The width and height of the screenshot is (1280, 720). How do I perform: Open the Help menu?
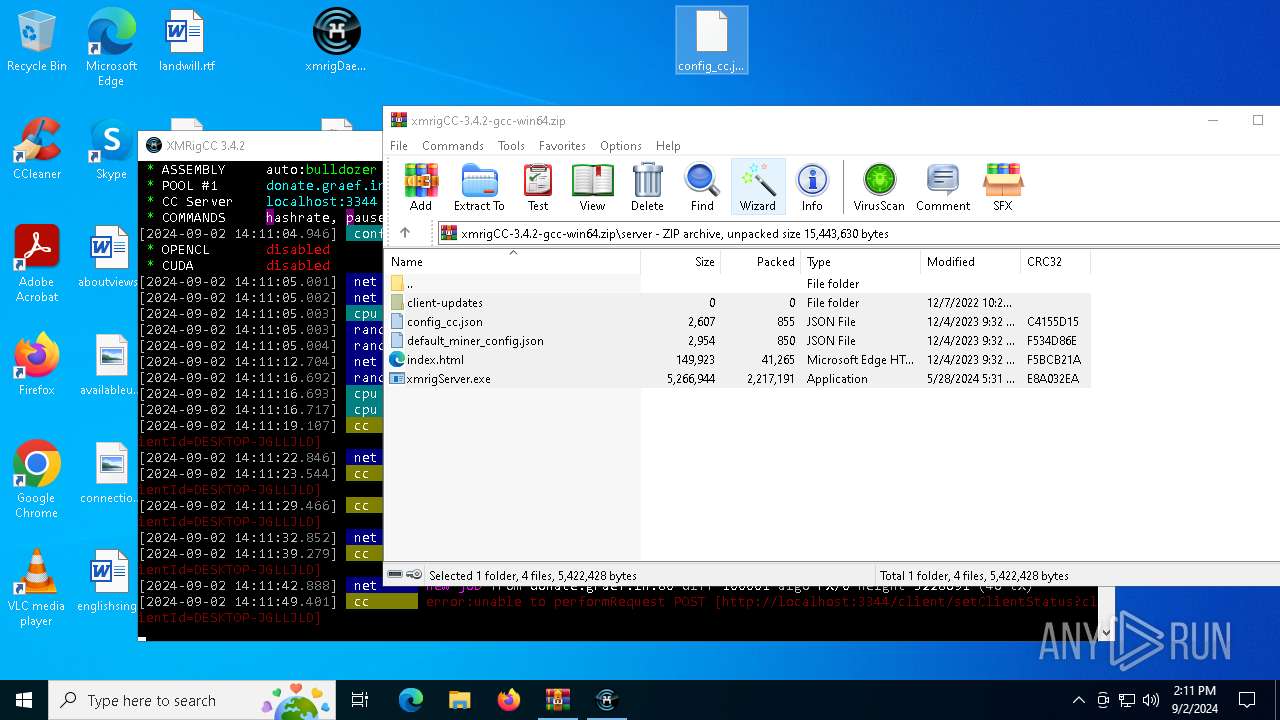point(668,146)
